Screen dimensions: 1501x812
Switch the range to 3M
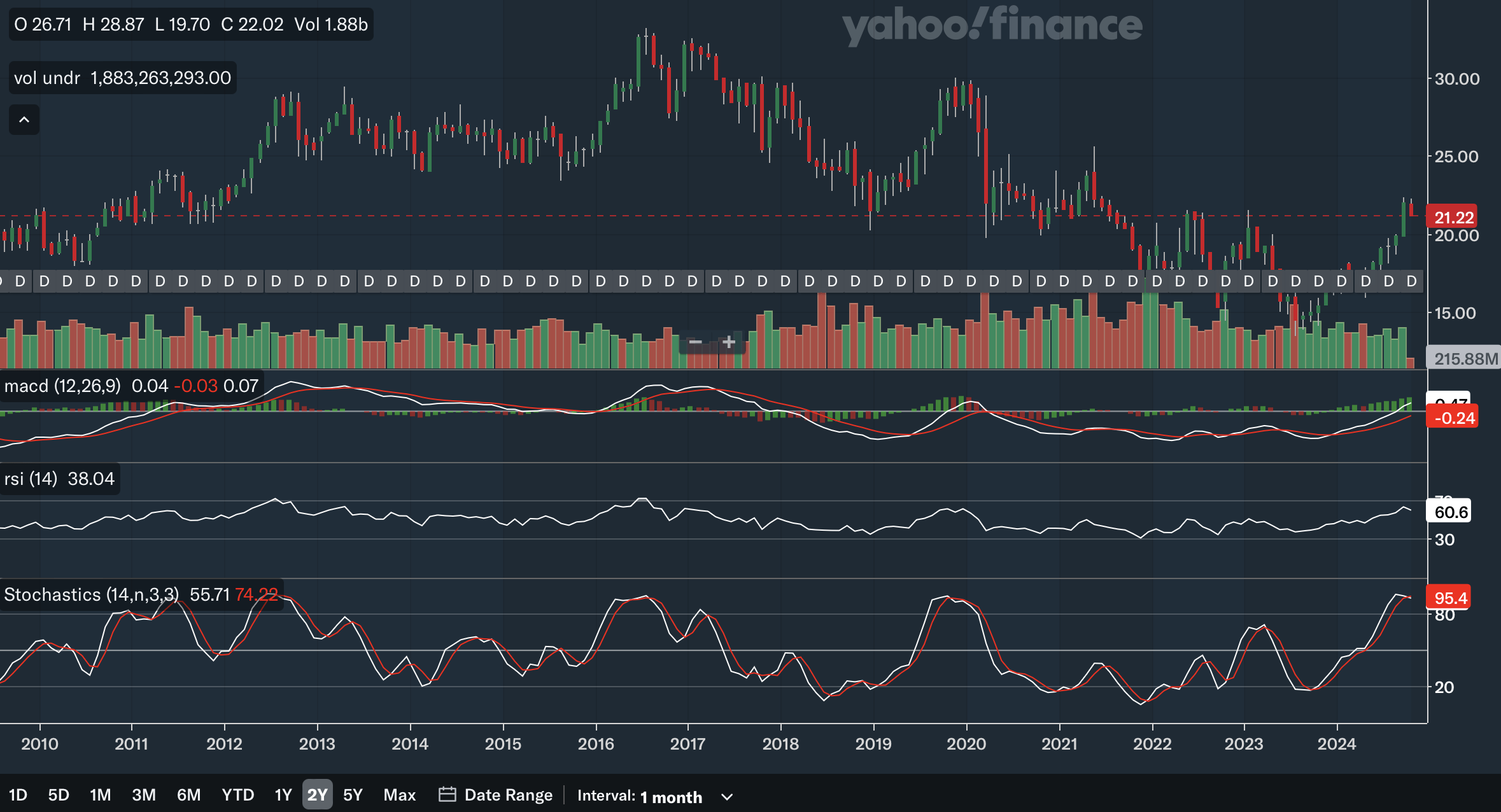(144, 795)
